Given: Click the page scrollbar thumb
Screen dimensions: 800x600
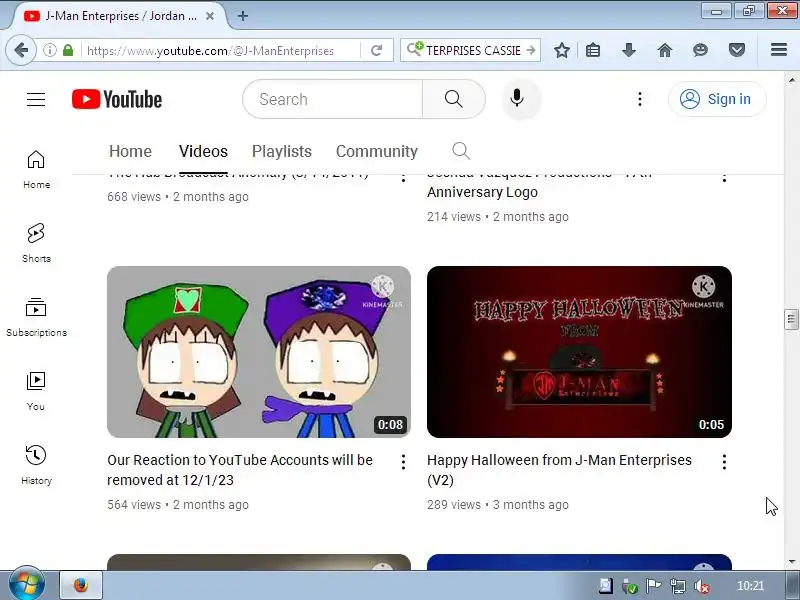Looking at the screenshot, I should [x=791, y=319].
